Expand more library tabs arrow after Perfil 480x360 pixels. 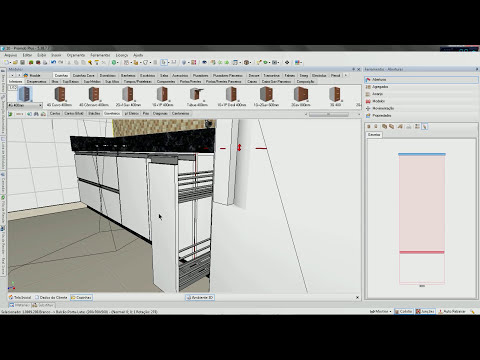click(x=345, y=75)
